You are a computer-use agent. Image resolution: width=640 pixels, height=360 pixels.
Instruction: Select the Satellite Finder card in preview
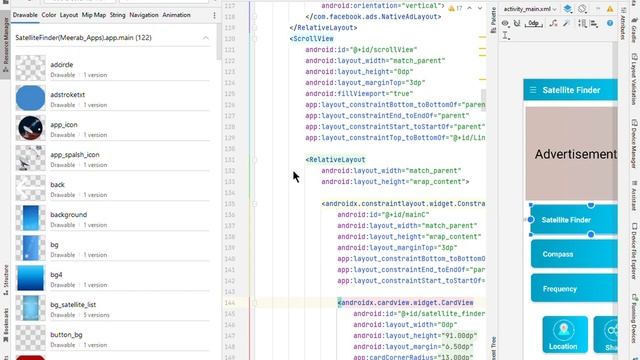tap(574, 220)
